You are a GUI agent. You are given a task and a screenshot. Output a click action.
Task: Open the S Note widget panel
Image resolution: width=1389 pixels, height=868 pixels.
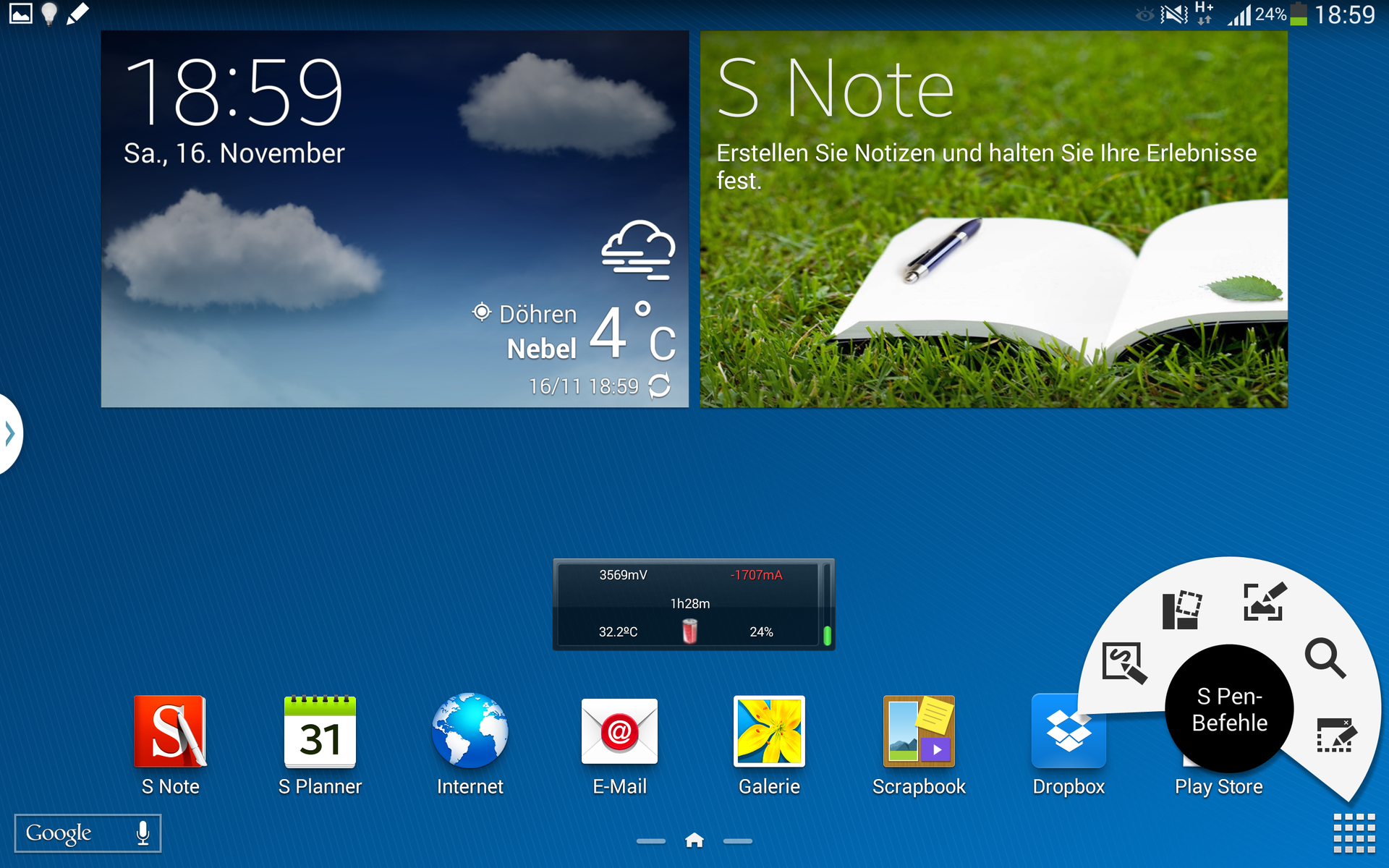[993, 219]
